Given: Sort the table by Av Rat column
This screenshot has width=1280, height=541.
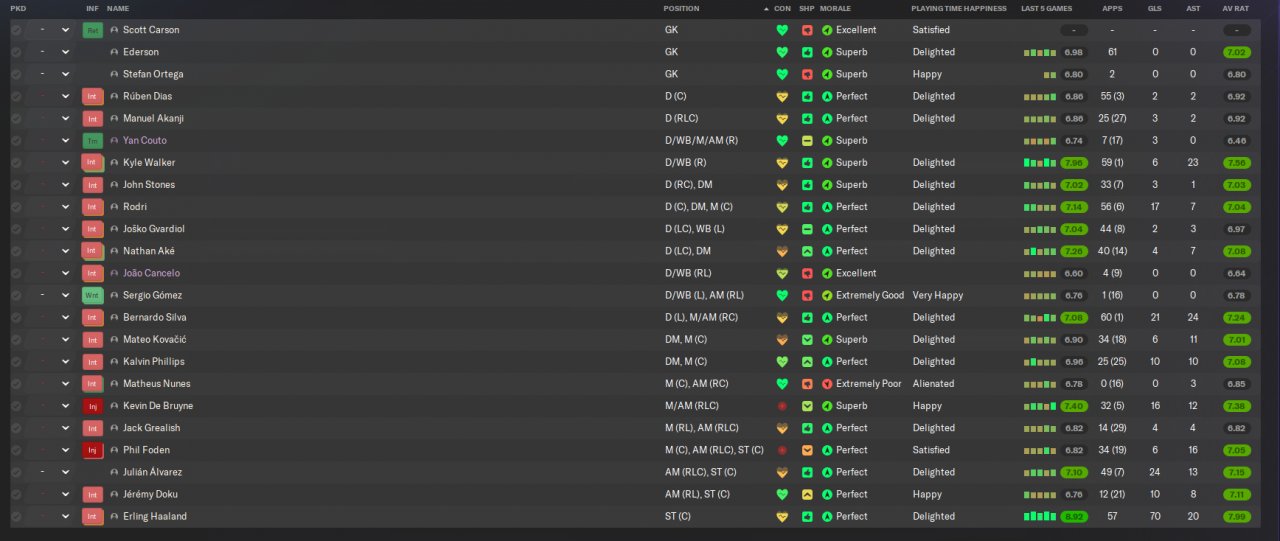Looking at the screenshot, I should [x=1236, y=8].
